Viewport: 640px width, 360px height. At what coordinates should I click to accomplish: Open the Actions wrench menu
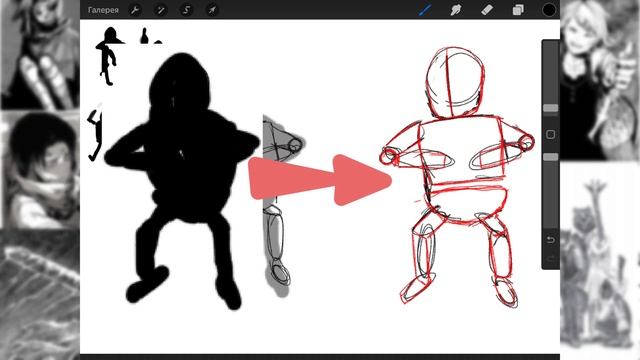coord(135,10)
